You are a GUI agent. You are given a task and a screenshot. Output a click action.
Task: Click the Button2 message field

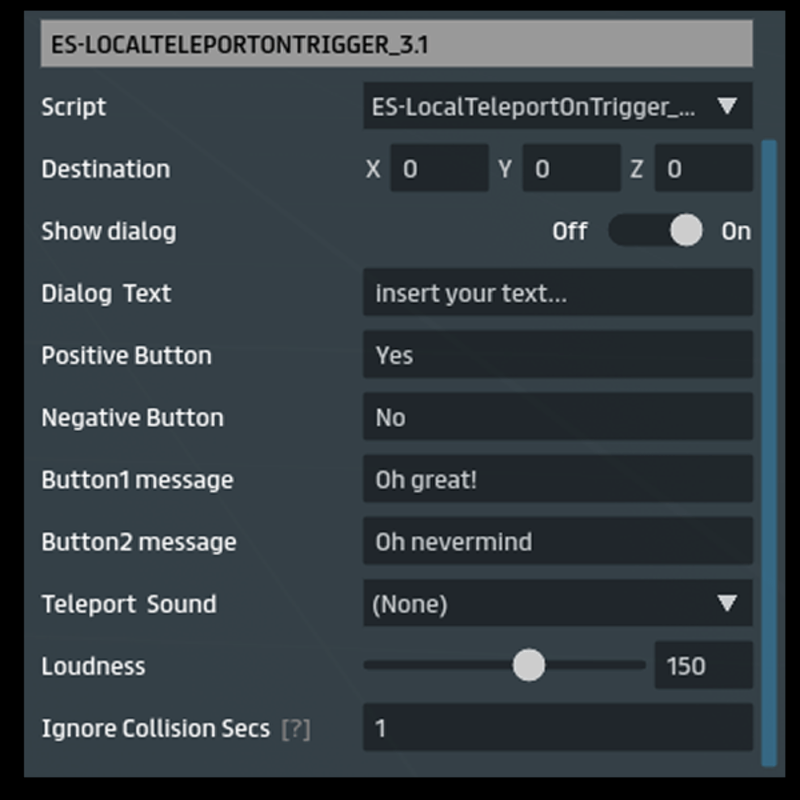[557, 542]
